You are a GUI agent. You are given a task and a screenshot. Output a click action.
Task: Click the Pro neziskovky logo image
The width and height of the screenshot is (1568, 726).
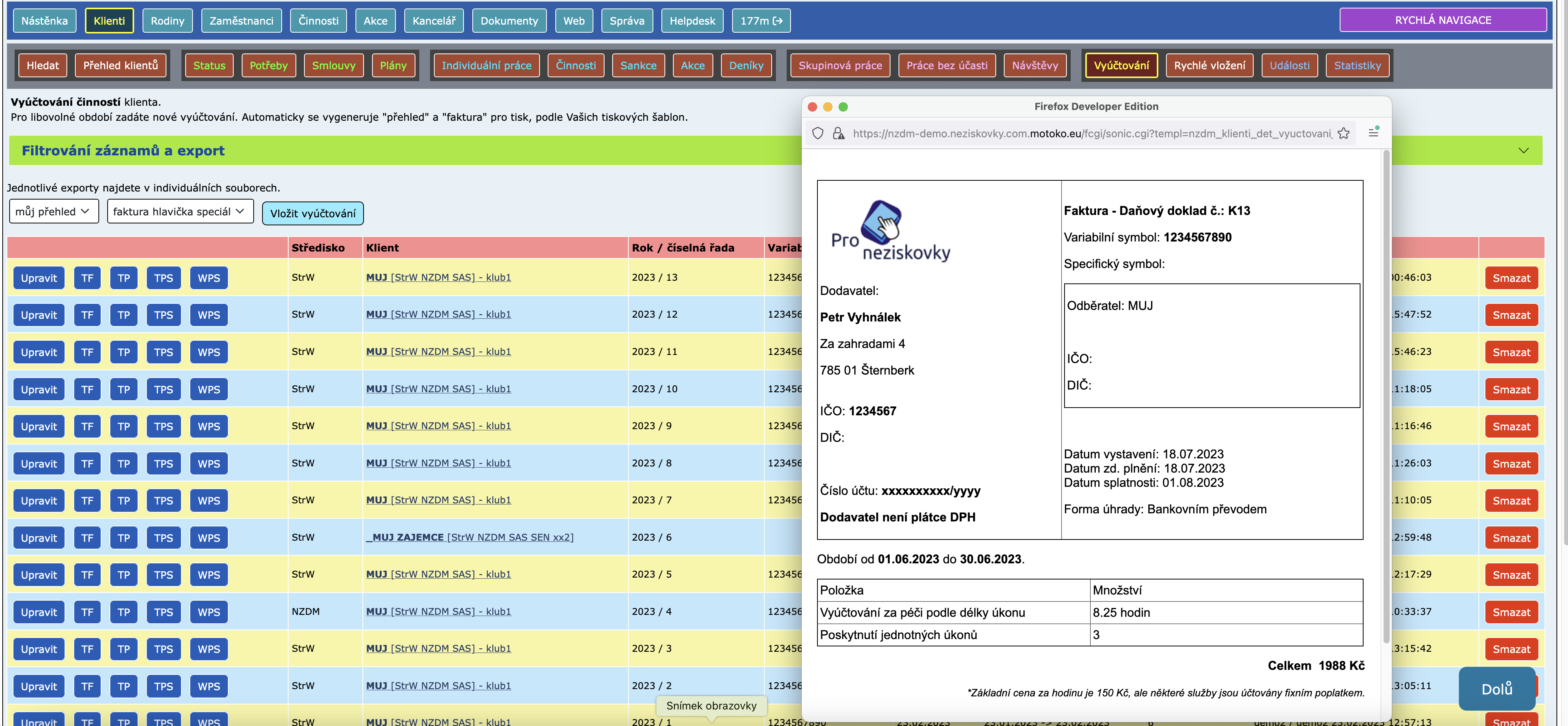[890, 231]
